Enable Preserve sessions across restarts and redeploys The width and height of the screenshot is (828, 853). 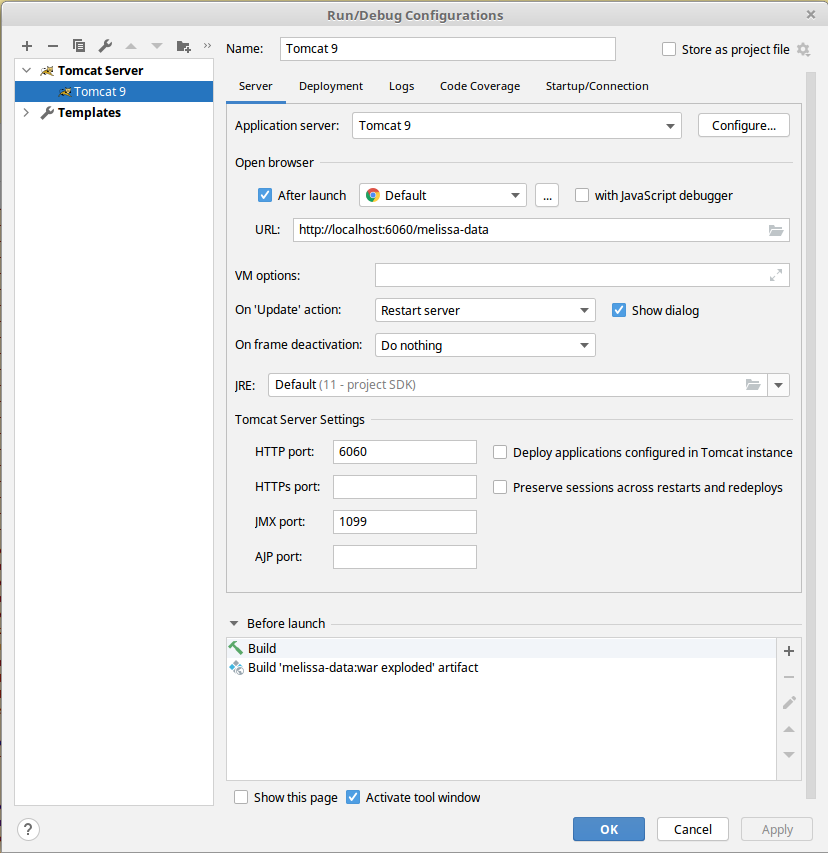[500, 487]
